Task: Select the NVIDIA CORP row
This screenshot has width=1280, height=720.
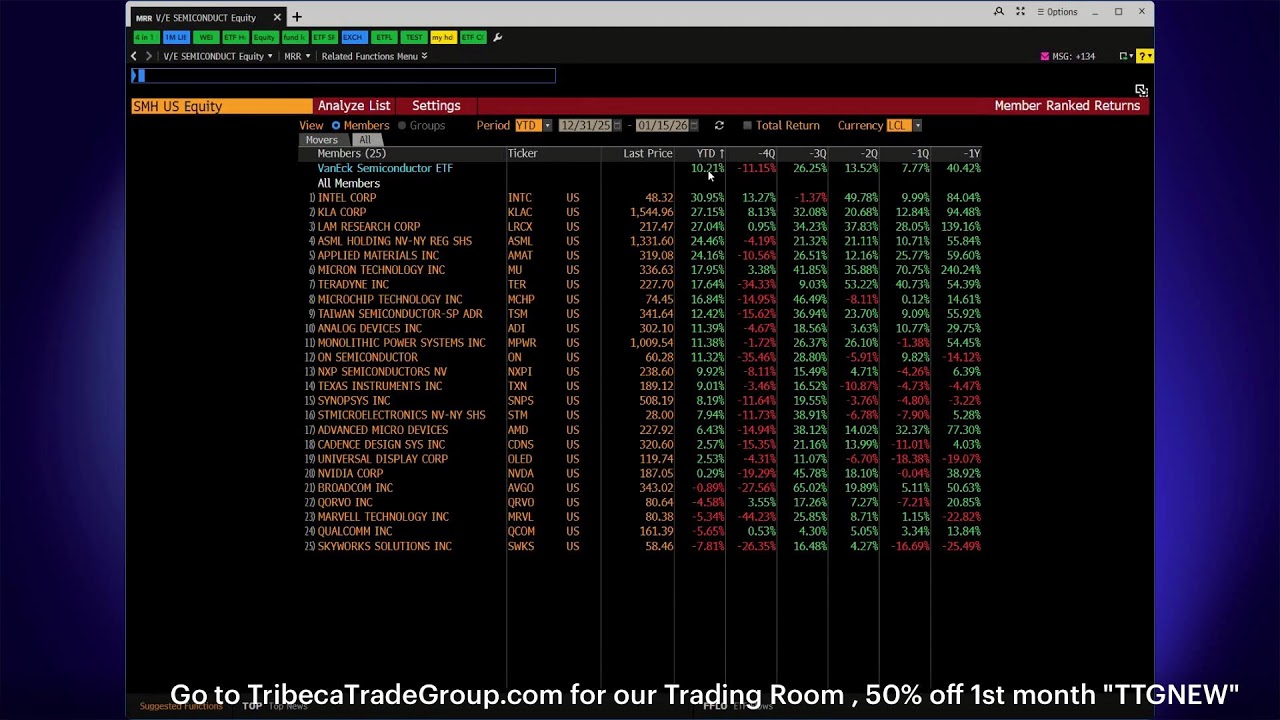Action: [x=640, y=473]
